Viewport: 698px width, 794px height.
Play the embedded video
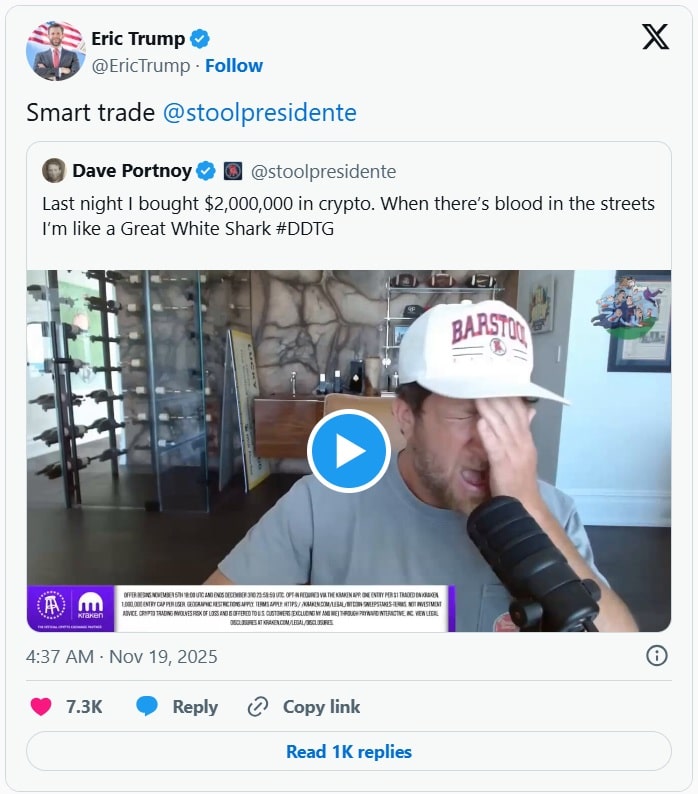click(x=349, y=451)
